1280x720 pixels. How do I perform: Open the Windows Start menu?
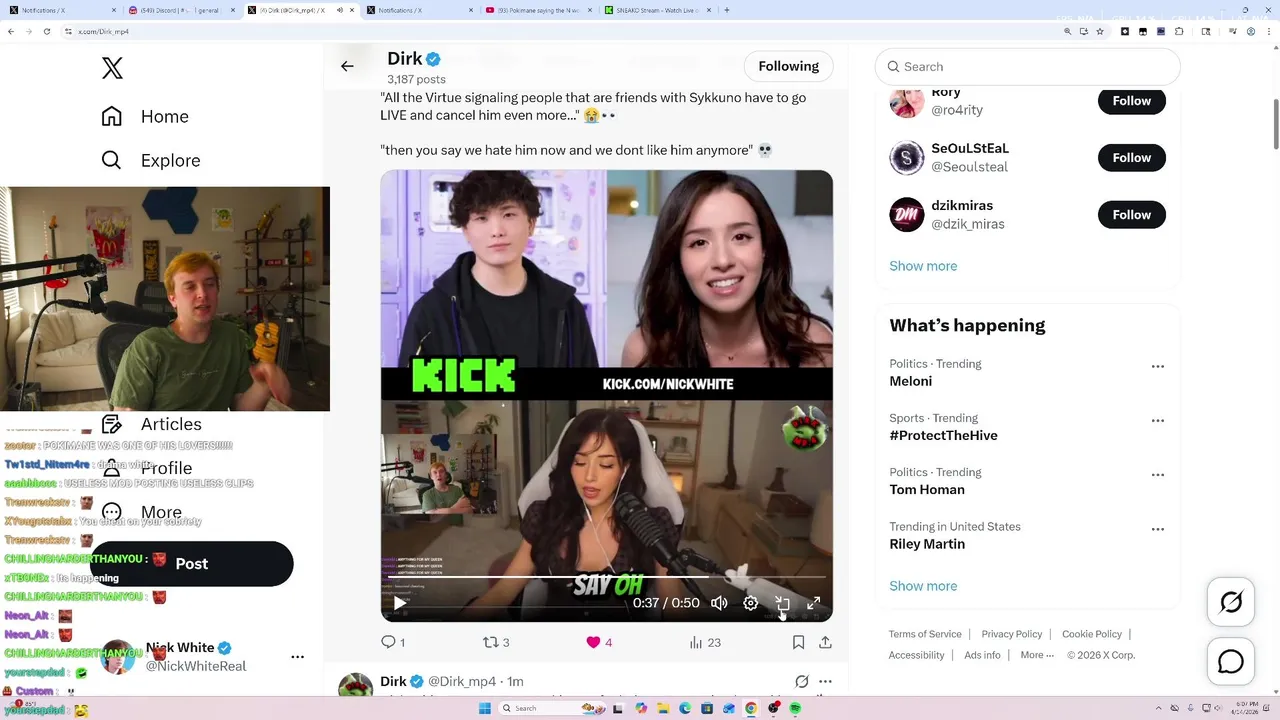pos(485,708)
